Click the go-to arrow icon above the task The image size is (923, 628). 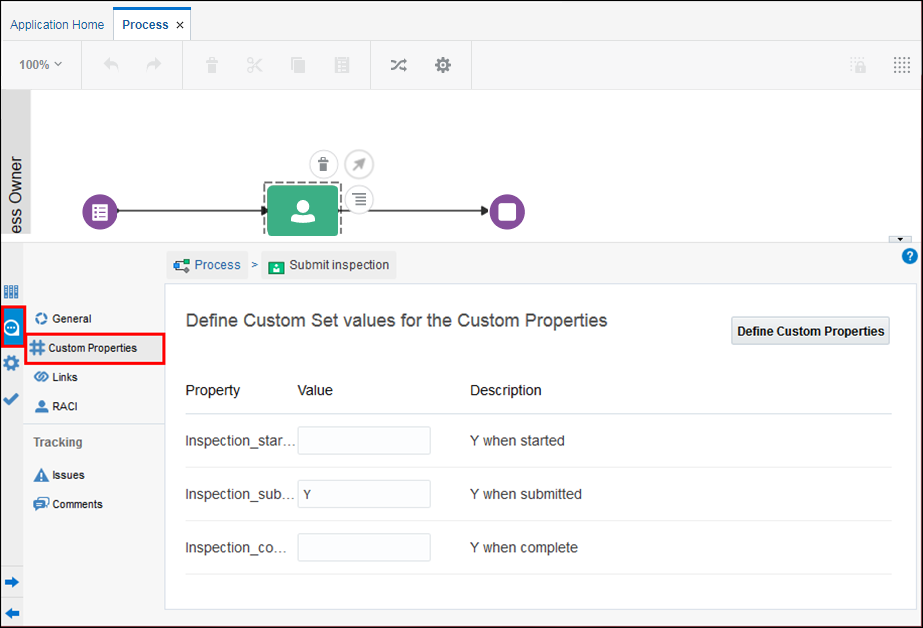pyautogui.click(x=359, y=164)
